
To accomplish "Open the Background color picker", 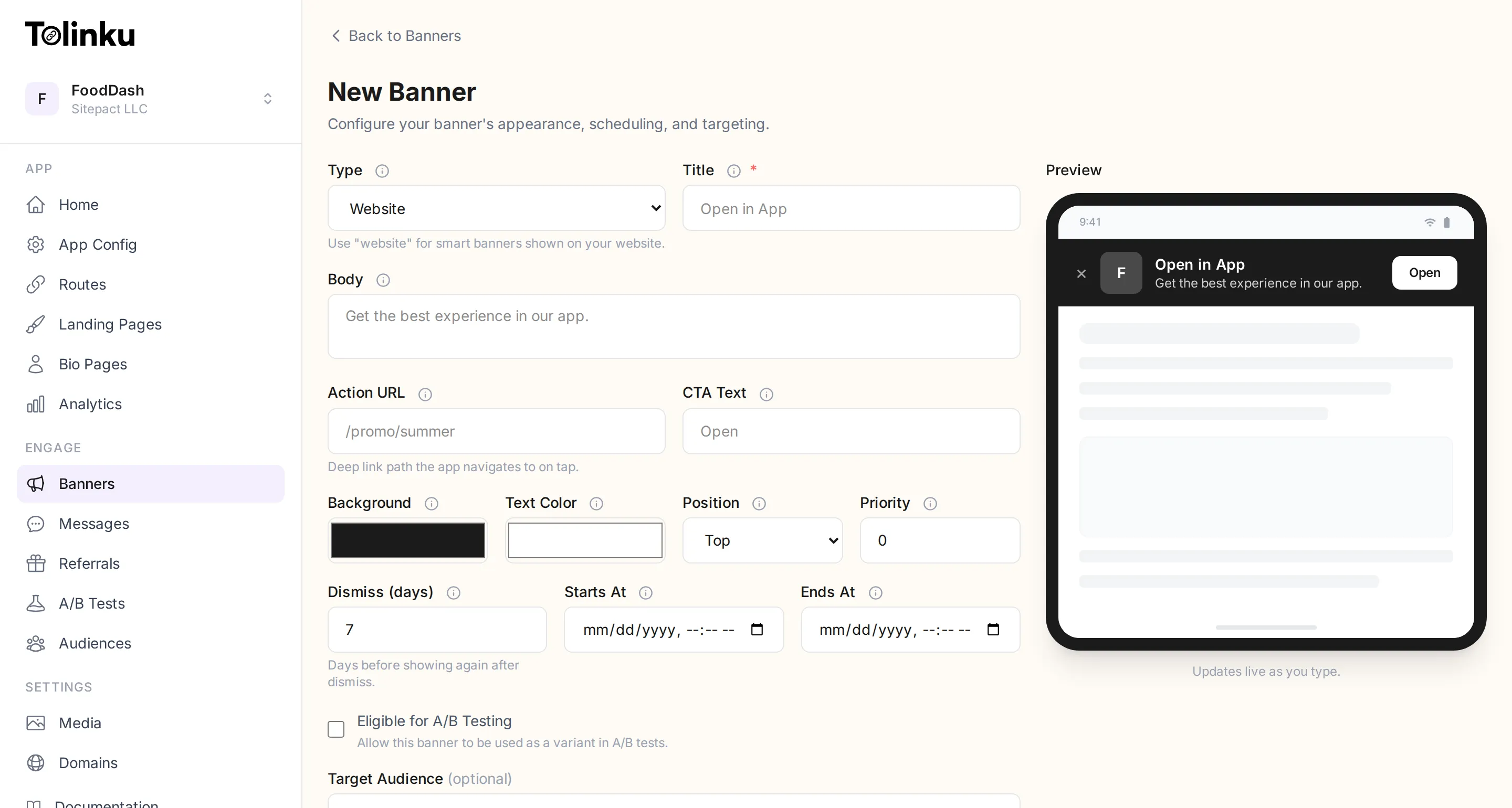I will [x=407, y=540].
